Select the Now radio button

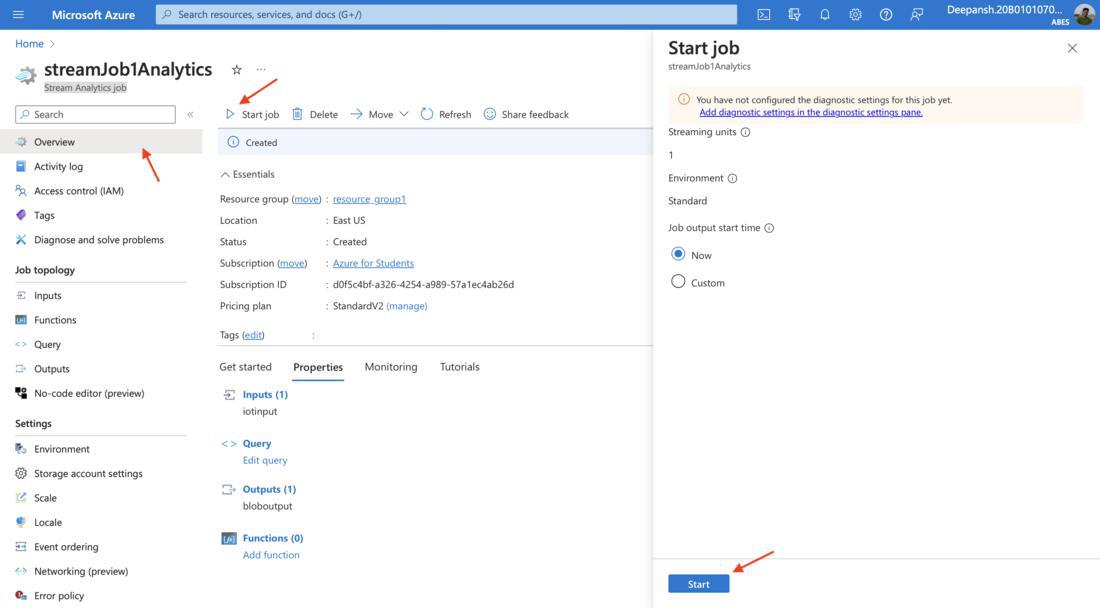point(678,254)
